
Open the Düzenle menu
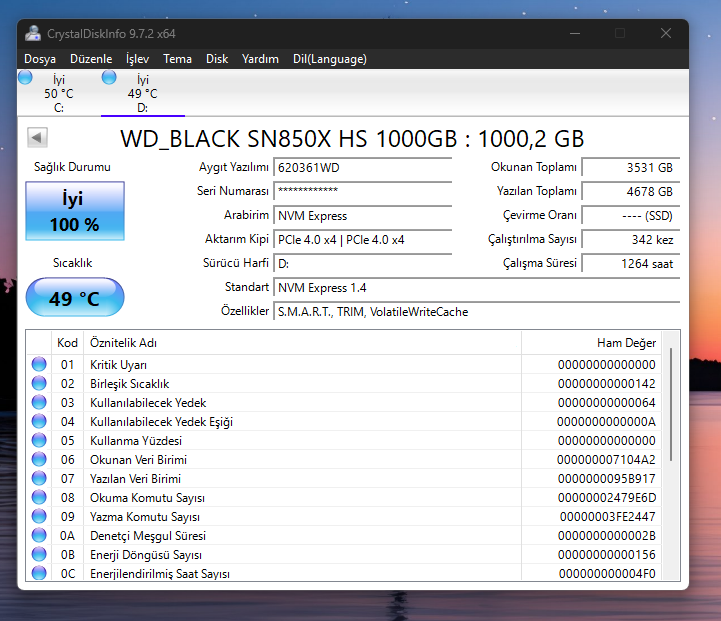91,59
